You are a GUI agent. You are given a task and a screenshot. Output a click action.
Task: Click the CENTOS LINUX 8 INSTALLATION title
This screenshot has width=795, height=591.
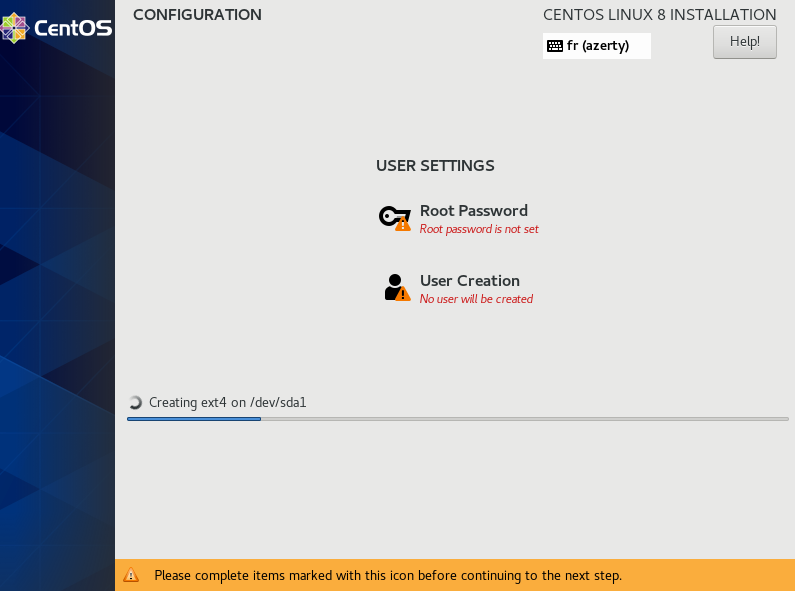(x=659, y=15)
